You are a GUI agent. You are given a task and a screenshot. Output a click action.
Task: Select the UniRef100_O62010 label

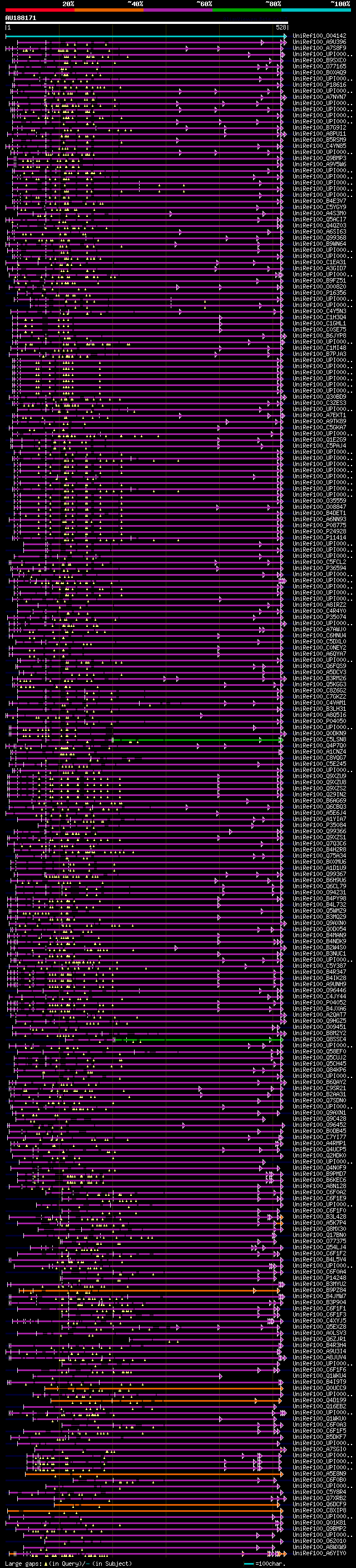[x=319, y=1541]
